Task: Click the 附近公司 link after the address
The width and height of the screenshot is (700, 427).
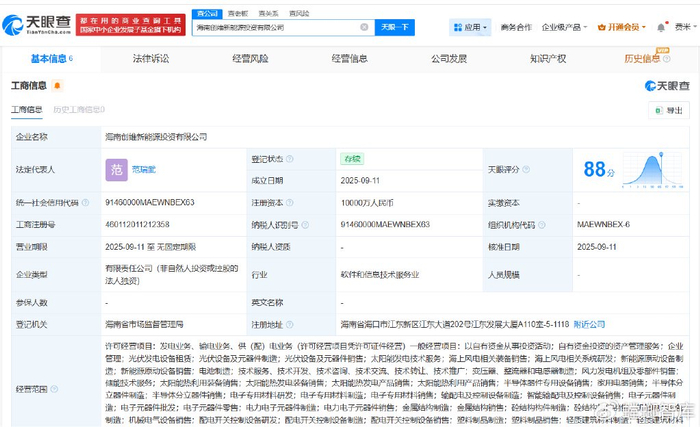Action: 589,324
